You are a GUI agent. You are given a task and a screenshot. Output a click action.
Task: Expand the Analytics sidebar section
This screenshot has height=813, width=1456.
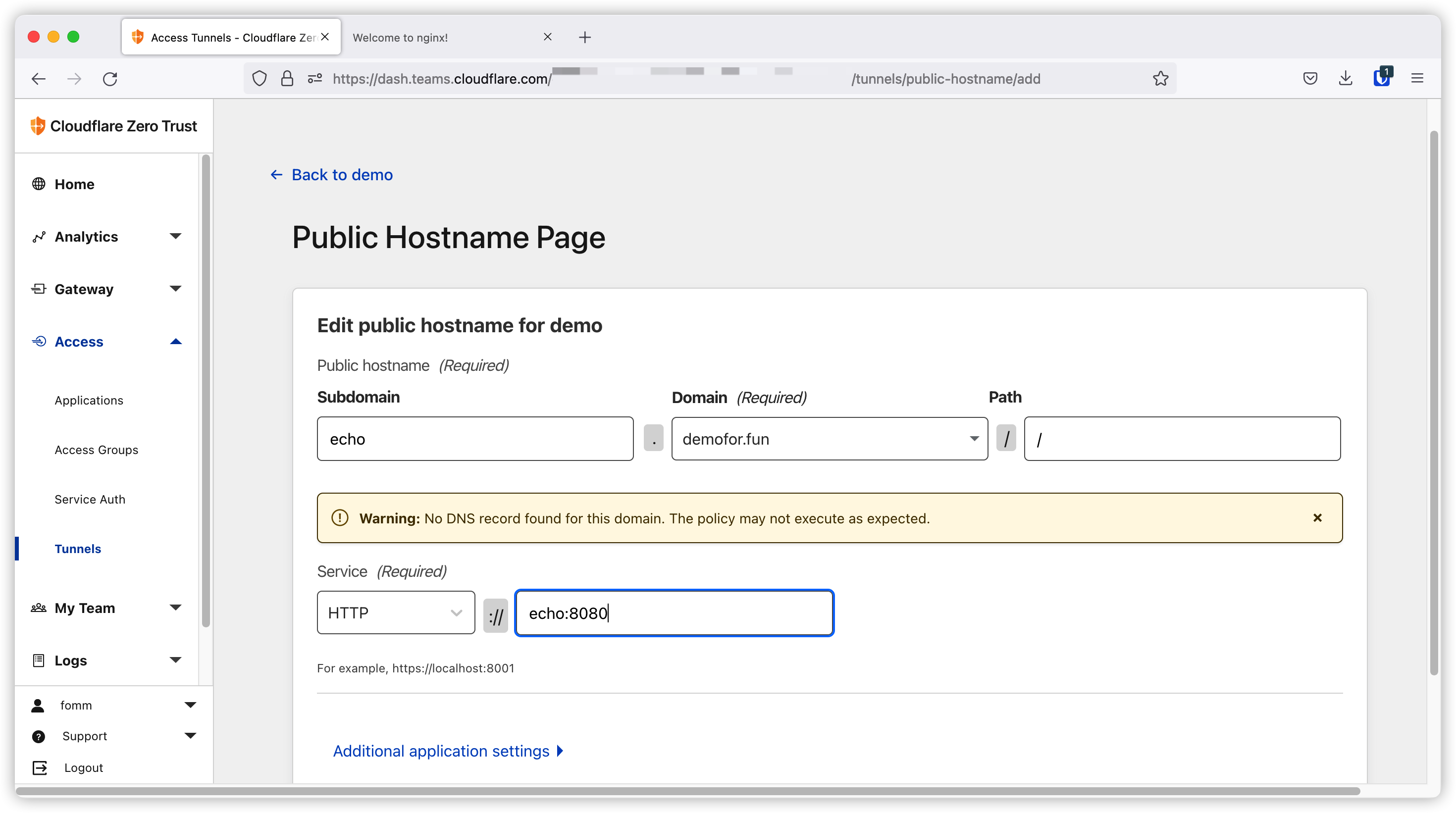[x=175, y=236]
